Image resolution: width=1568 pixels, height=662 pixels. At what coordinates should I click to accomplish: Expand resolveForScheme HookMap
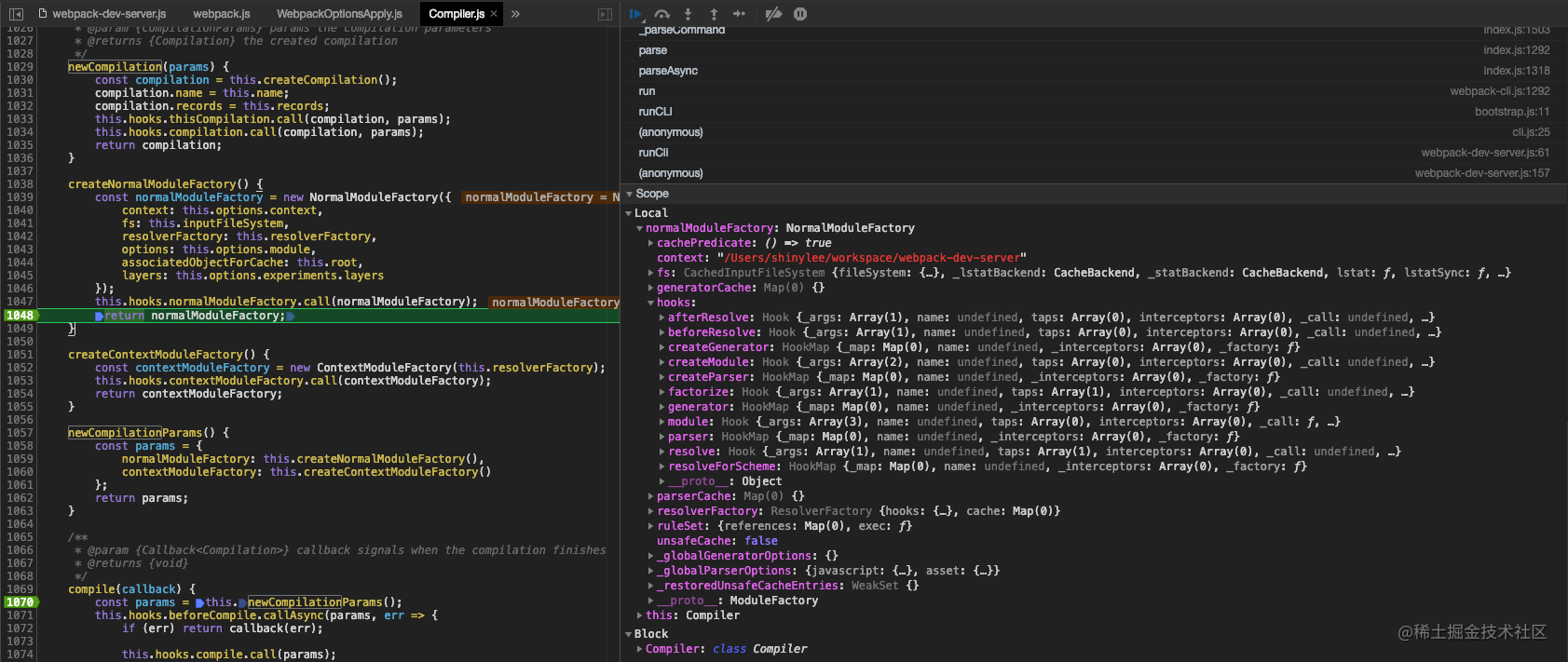[661, 466]
